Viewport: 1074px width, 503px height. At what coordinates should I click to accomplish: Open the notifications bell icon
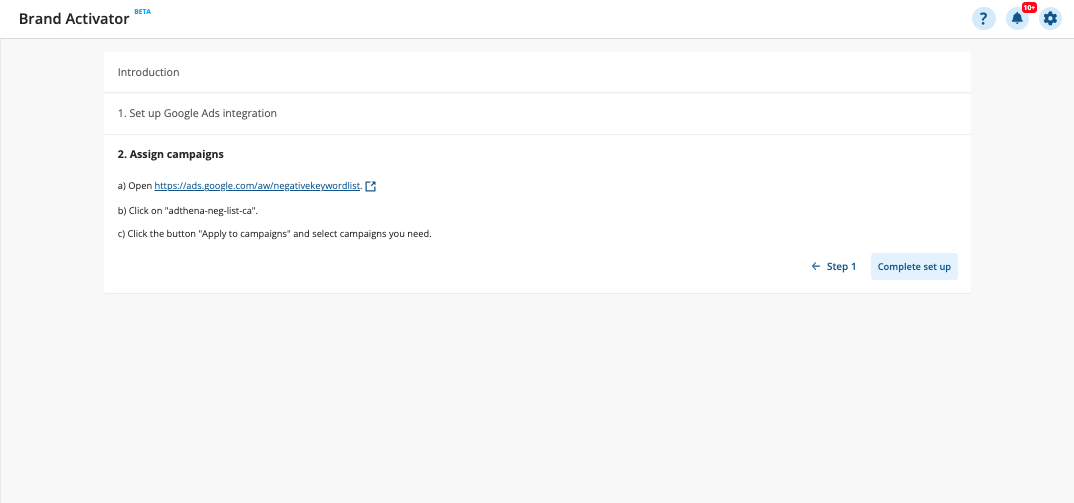(x=1017, y=19)
